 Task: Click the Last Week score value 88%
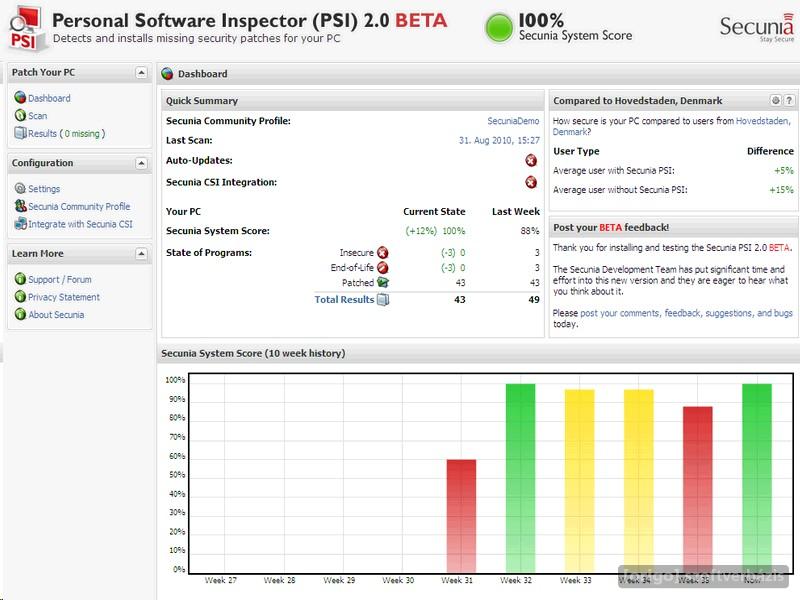[530, 231]
